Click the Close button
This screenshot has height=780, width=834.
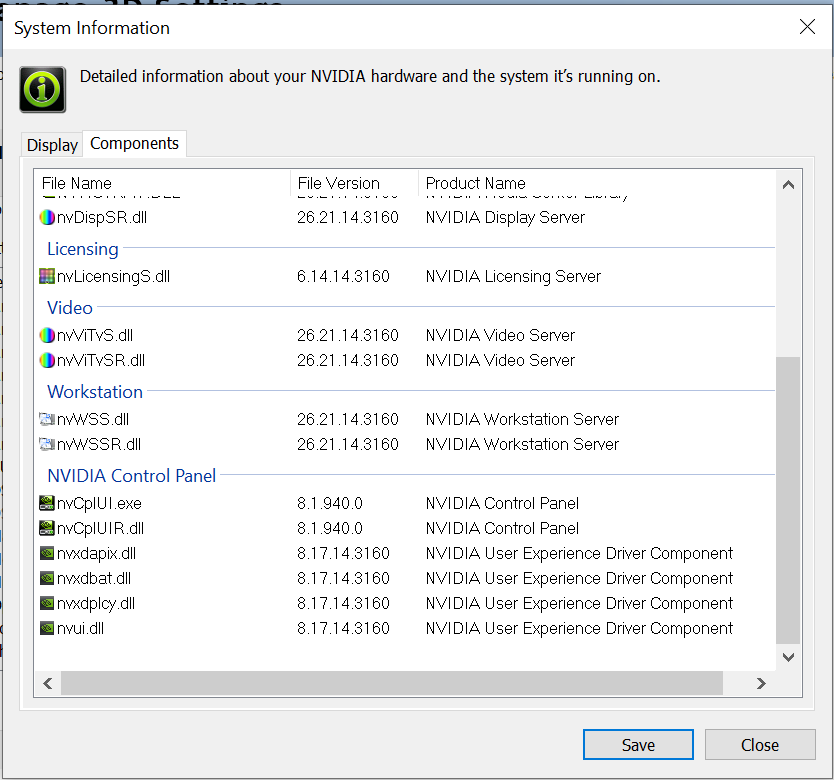click(760, 745)
